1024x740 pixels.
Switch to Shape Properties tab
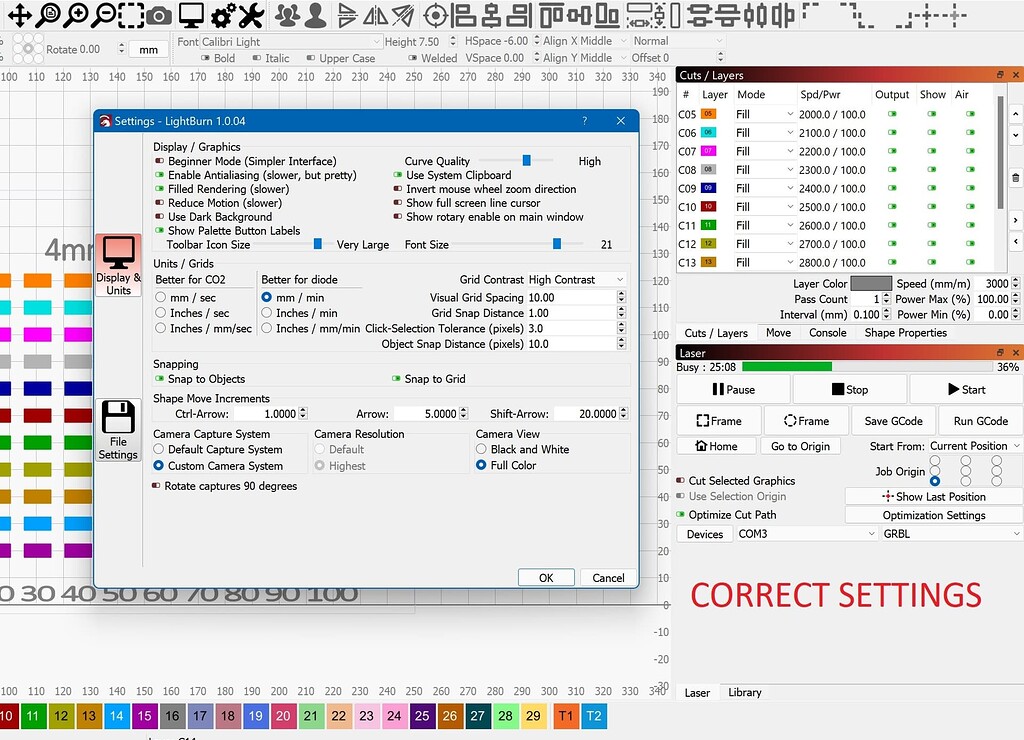click(905, 332)
